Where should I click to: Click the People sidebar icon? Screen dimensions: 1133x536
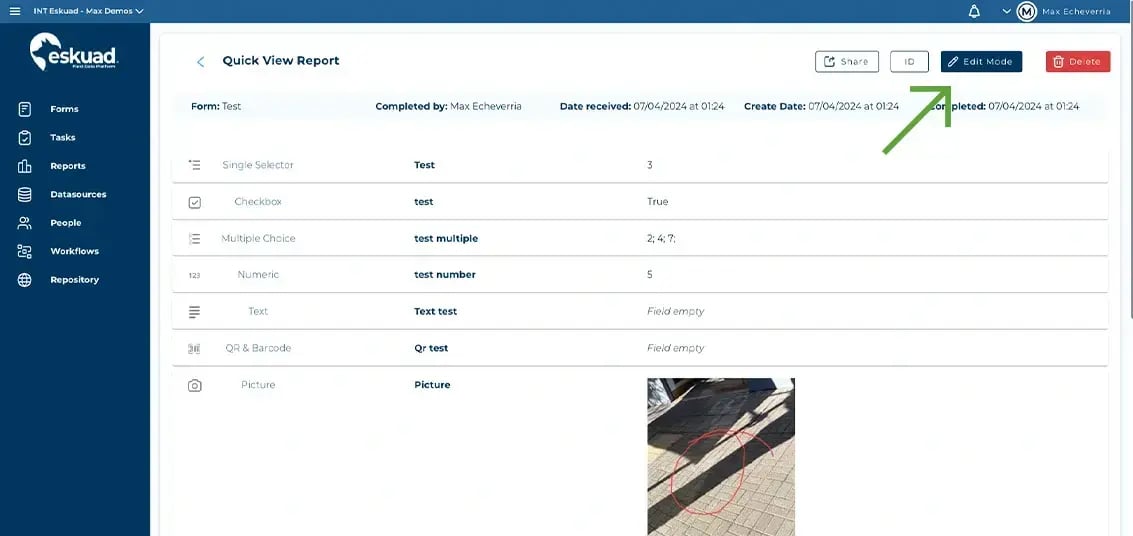coord(25,223)
